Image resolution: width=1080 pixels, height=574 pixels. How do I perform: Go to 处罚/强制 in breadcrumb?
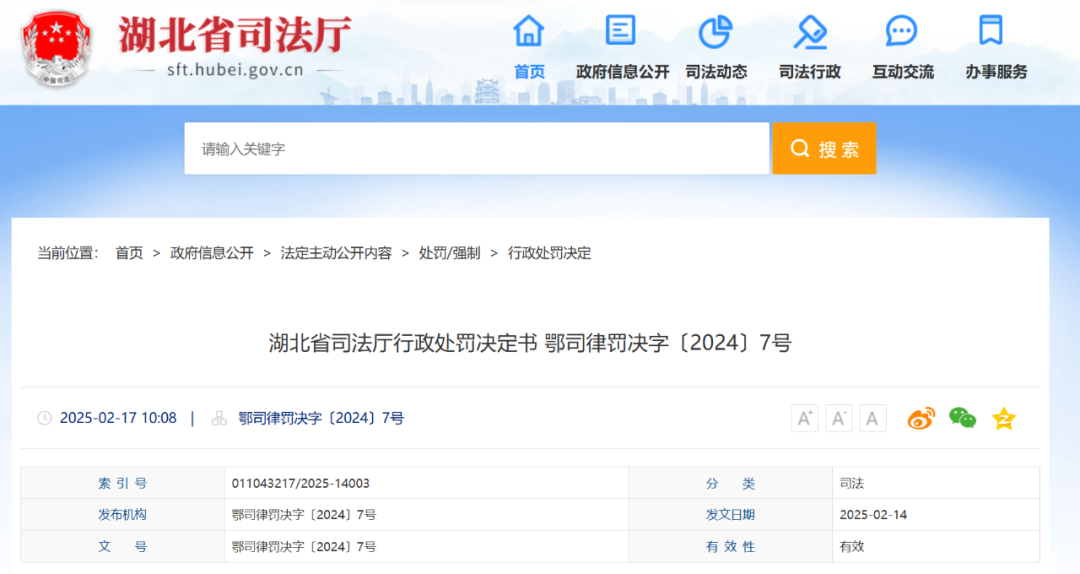pos(449,253)
